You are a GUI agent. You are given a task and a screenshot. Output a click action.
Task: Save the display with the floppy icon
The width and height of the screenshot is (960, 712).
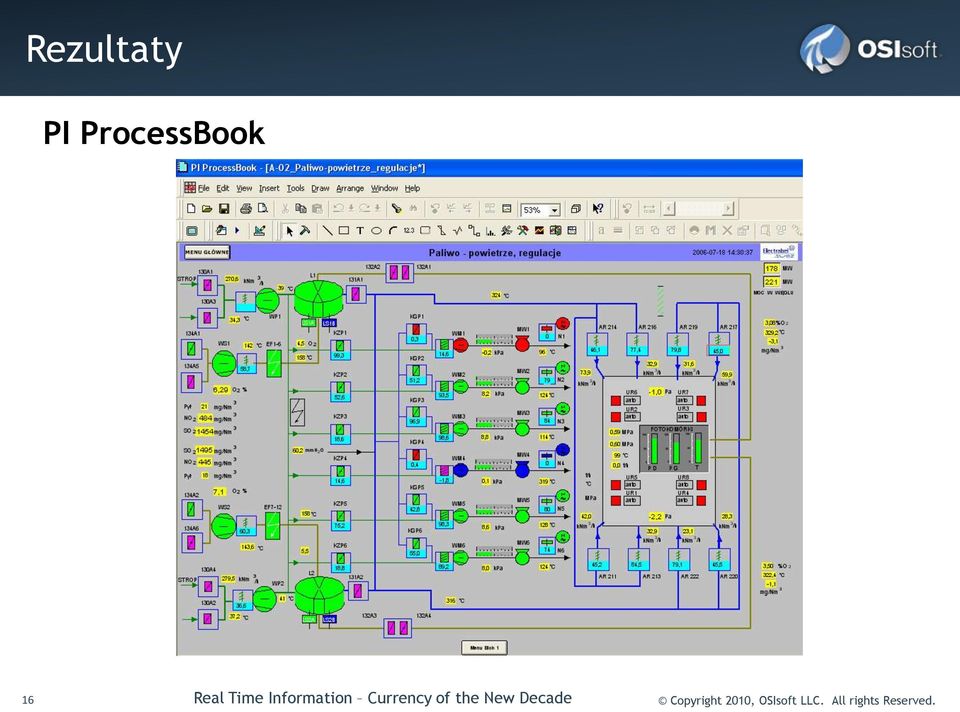point(223,209)
